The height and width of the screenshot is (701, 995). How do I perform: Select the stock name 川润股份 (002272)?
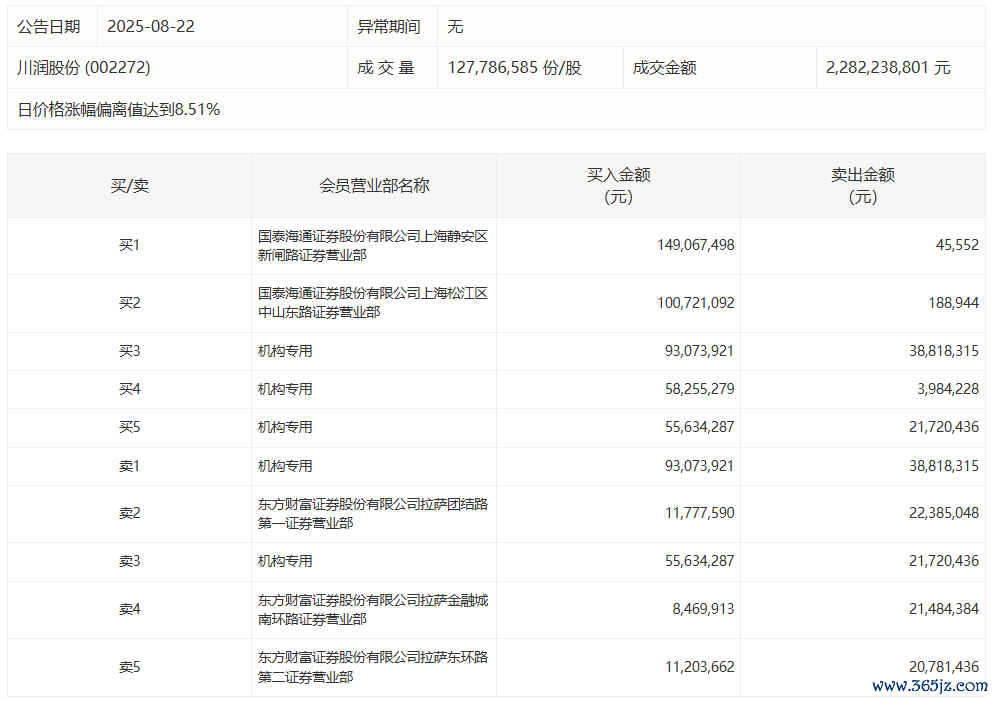[x=84, y=67]
